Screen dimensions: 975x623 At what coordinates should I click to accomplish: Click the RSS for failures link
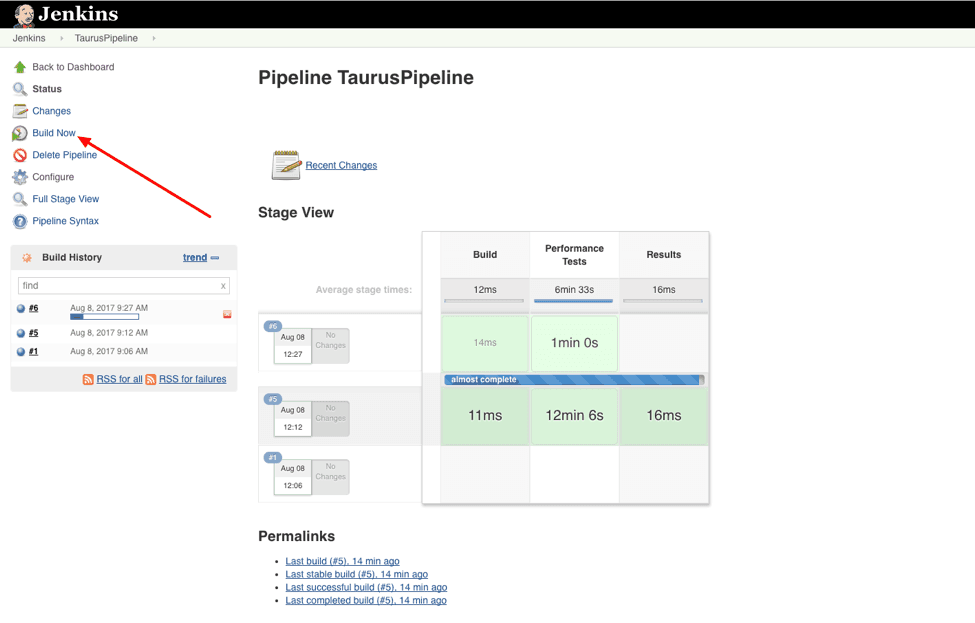point(192,379)
